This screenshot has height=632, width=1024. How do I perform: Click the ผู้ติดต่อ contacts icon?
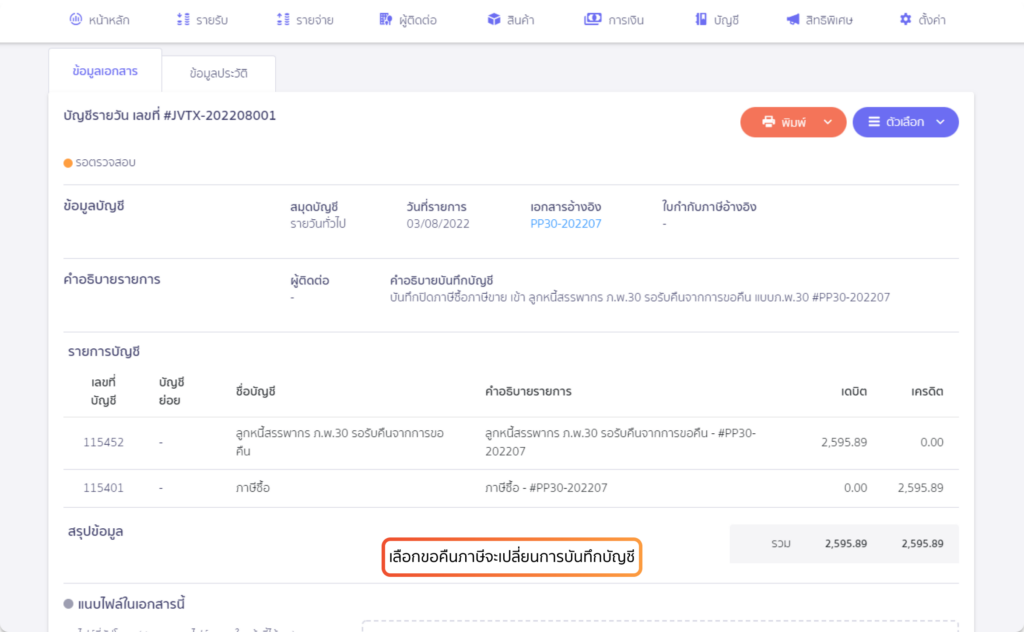pos(385,20)
